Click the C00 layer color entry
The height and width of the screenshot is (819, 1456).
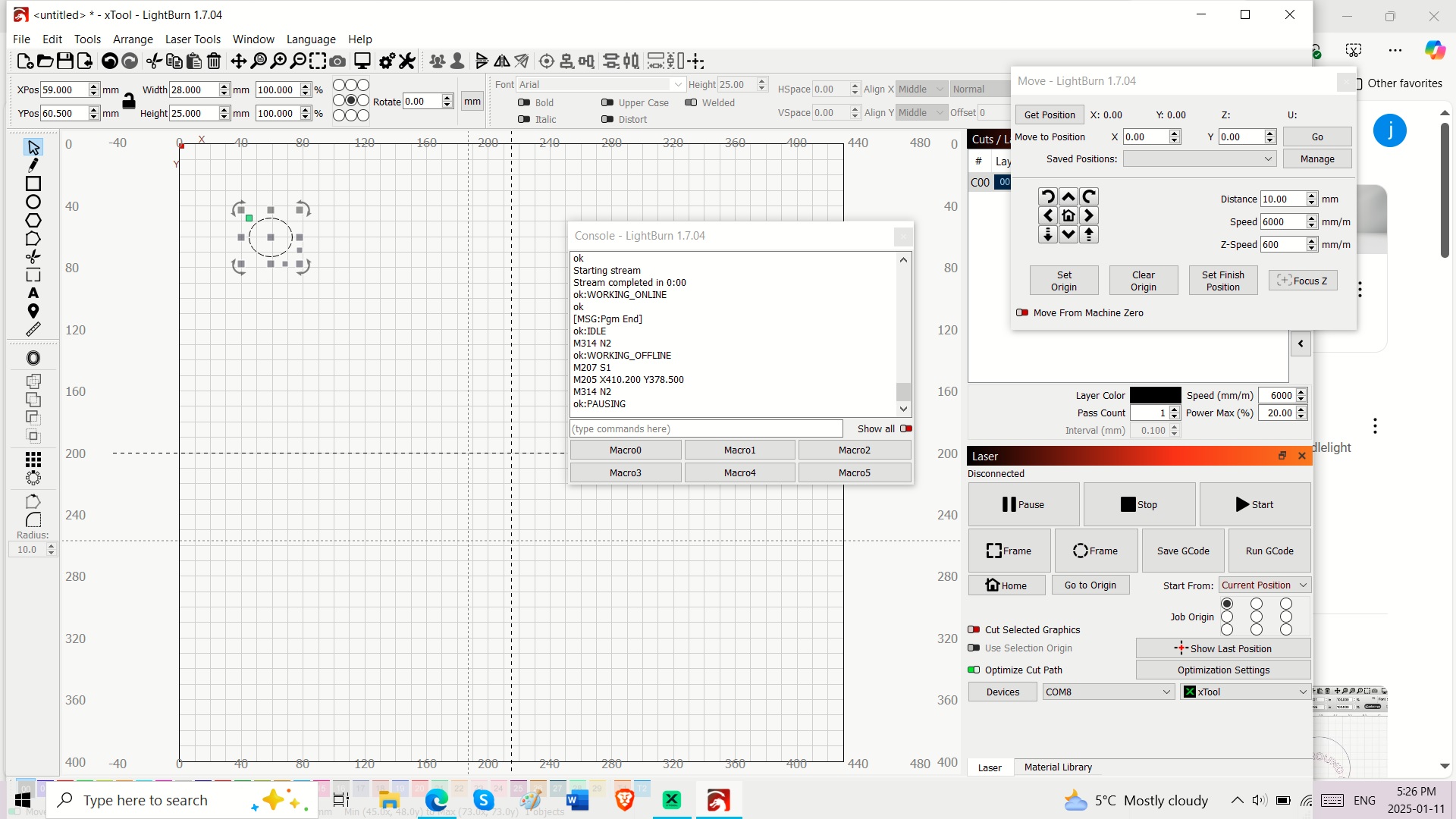[x=1003, y=183]
